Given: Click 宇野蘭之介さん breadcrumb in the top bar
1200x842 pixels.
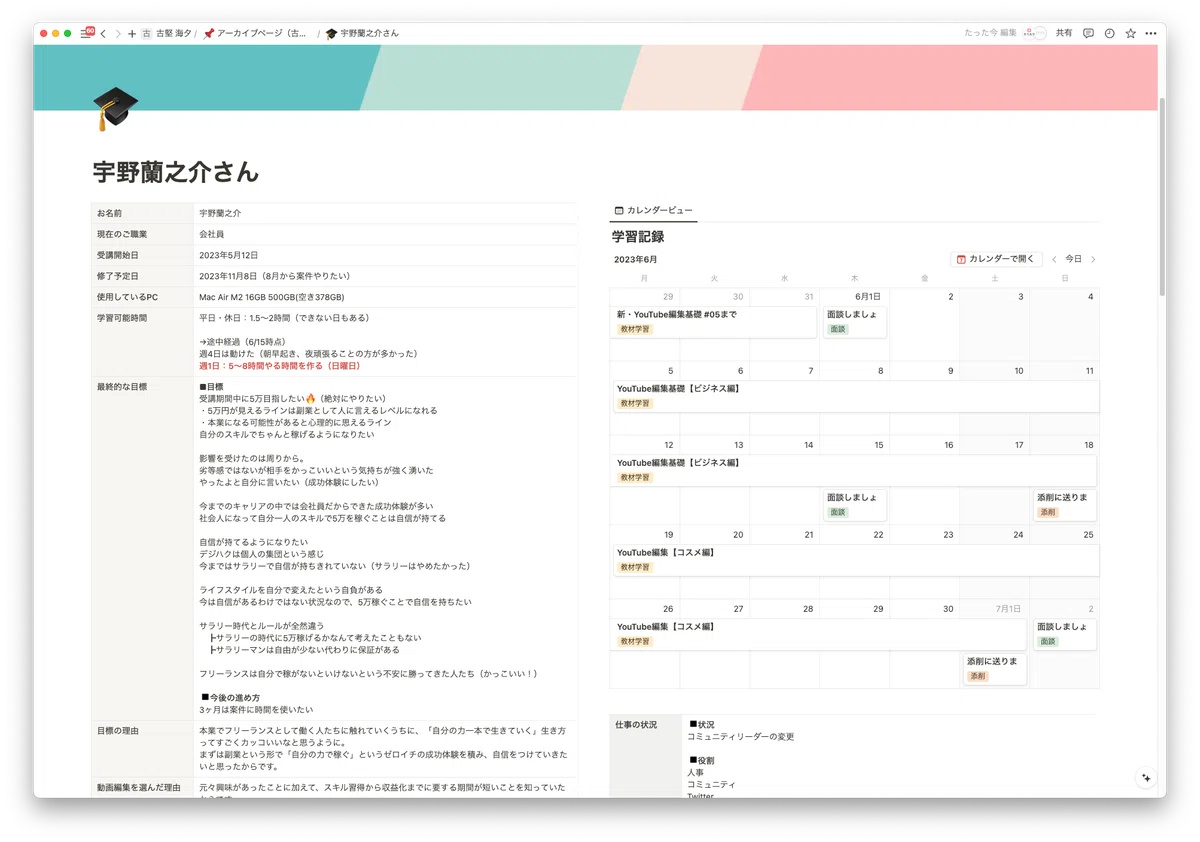Looking at the screenshot, I should pos(362,33).
